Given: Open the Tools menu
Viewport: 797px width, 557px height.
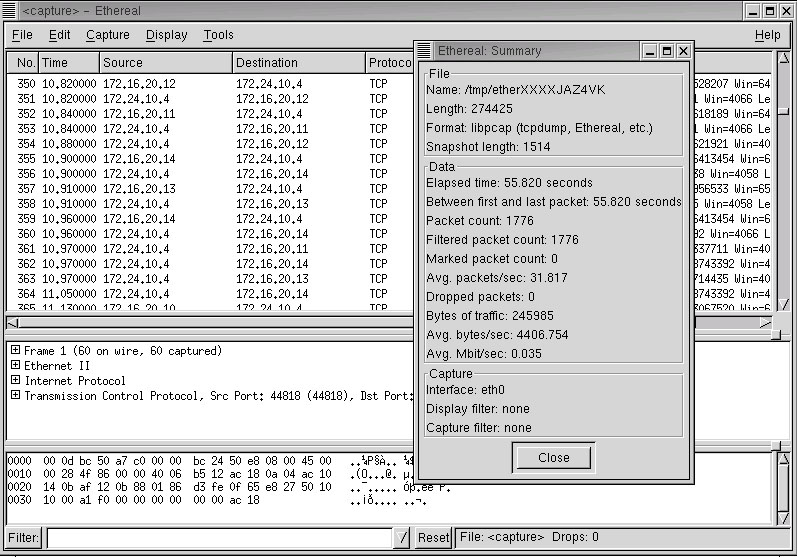Looking at the screenshot, I should click(x=219, y=35).
